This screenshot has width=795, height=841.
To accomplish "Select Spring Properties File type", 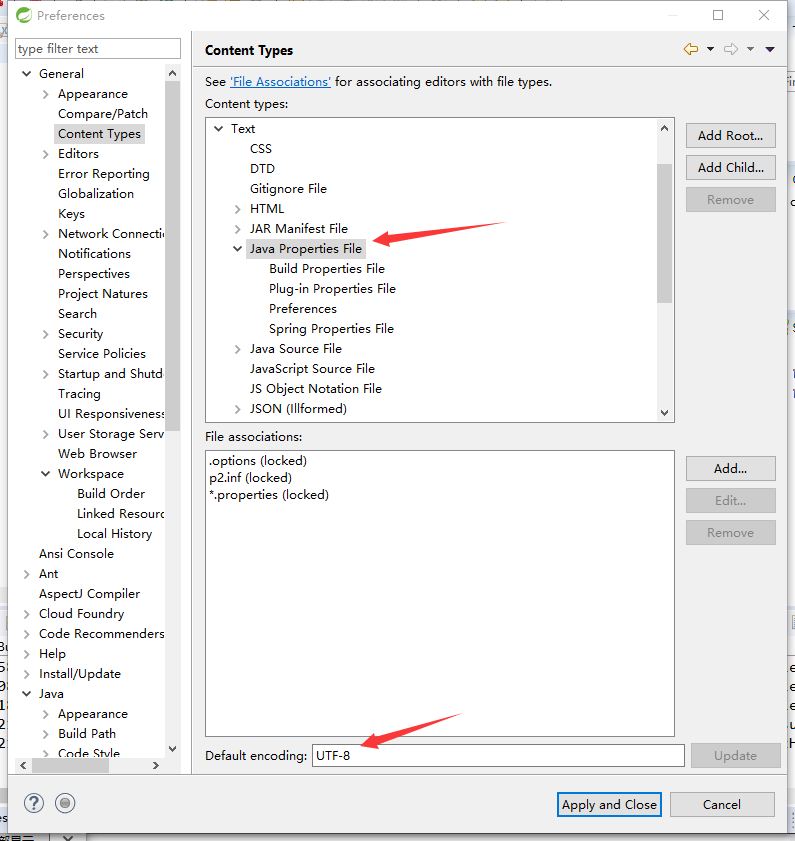I will point(331,329).
